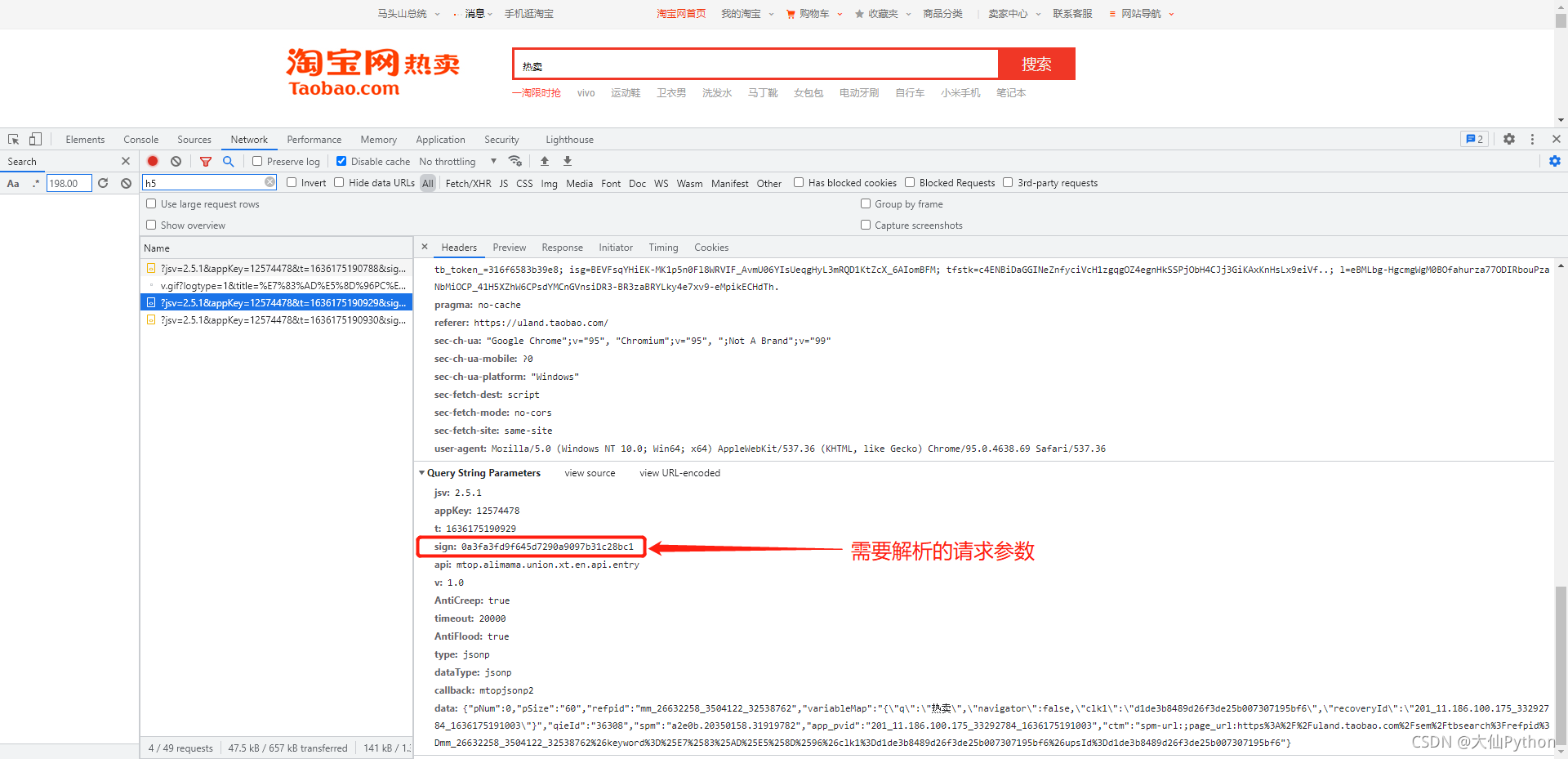
Task: Toggle the device toolbar icon
Action: [x=35, y=140]
